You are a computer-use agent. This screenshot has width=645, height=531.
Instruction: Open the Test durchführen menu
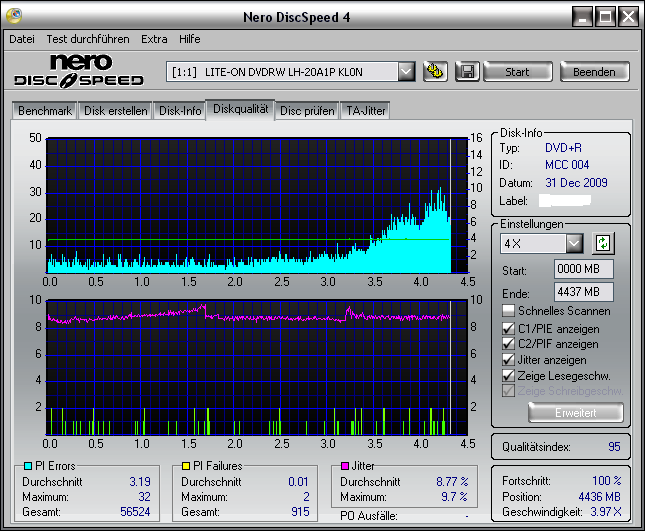[x=88, y=39]
